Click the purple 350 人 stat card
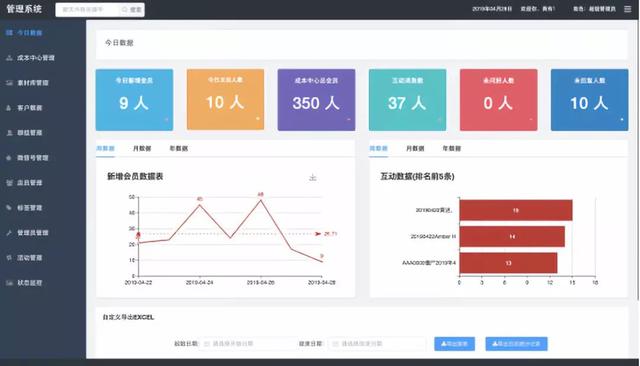 point(316,100)
